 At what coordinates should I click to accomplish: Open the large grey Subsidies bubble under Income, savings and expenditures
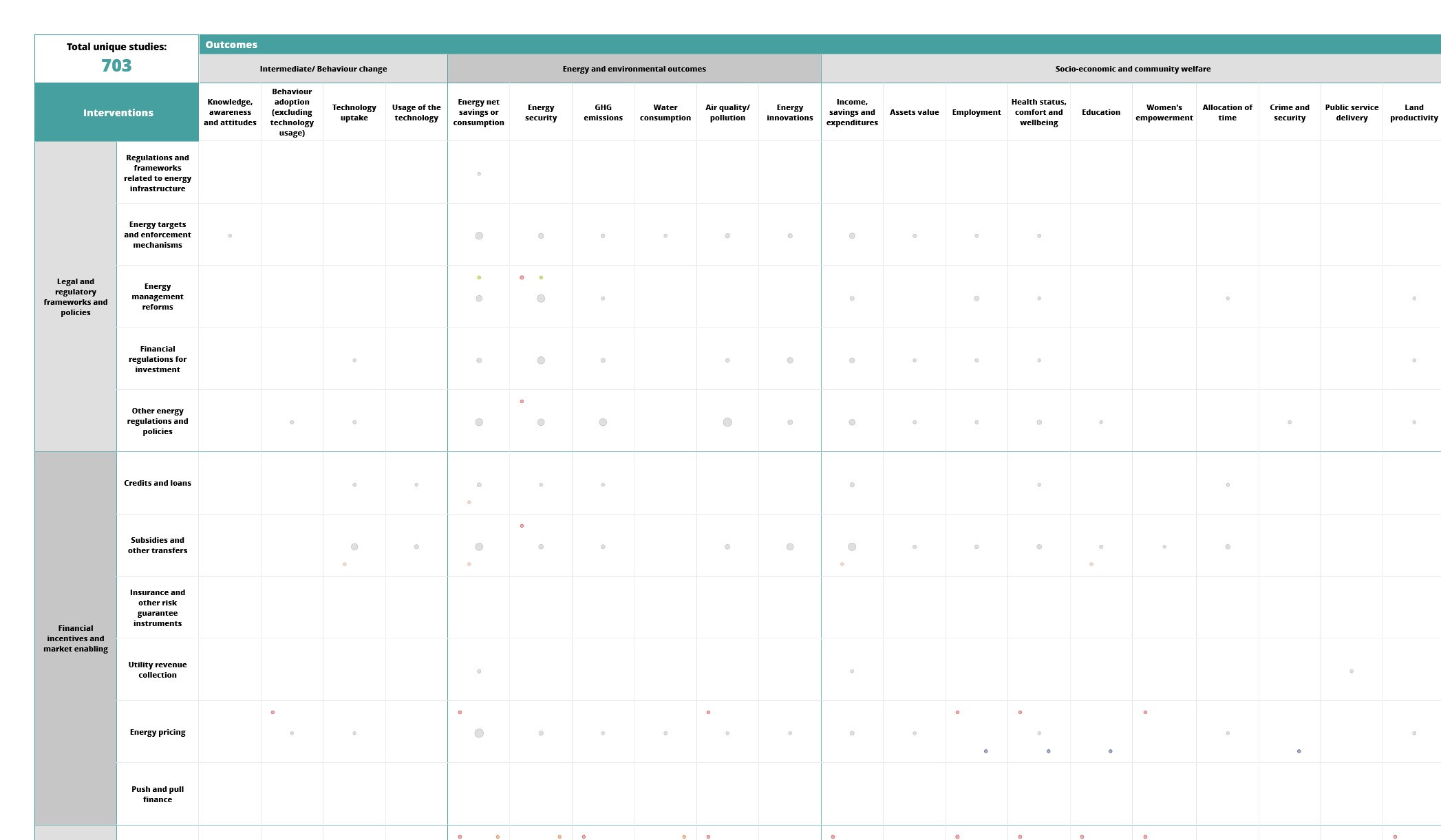point(852,547)
